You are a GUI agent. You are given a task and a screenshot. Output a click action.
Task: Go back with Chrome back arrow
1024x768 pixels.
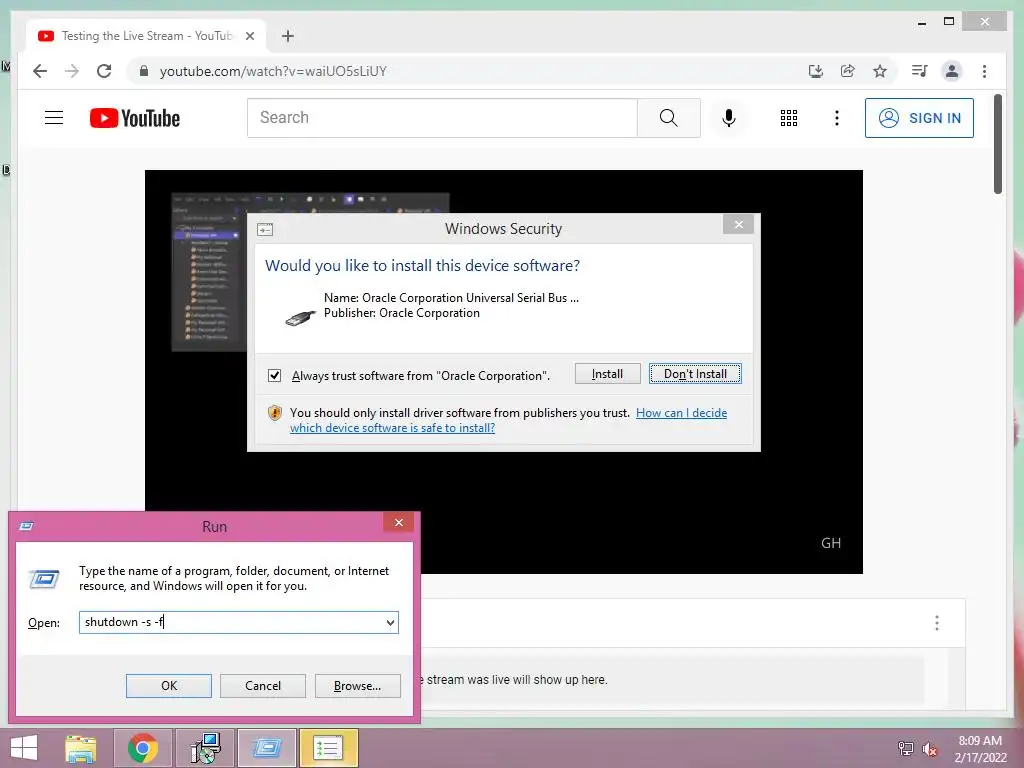[40, 71]
